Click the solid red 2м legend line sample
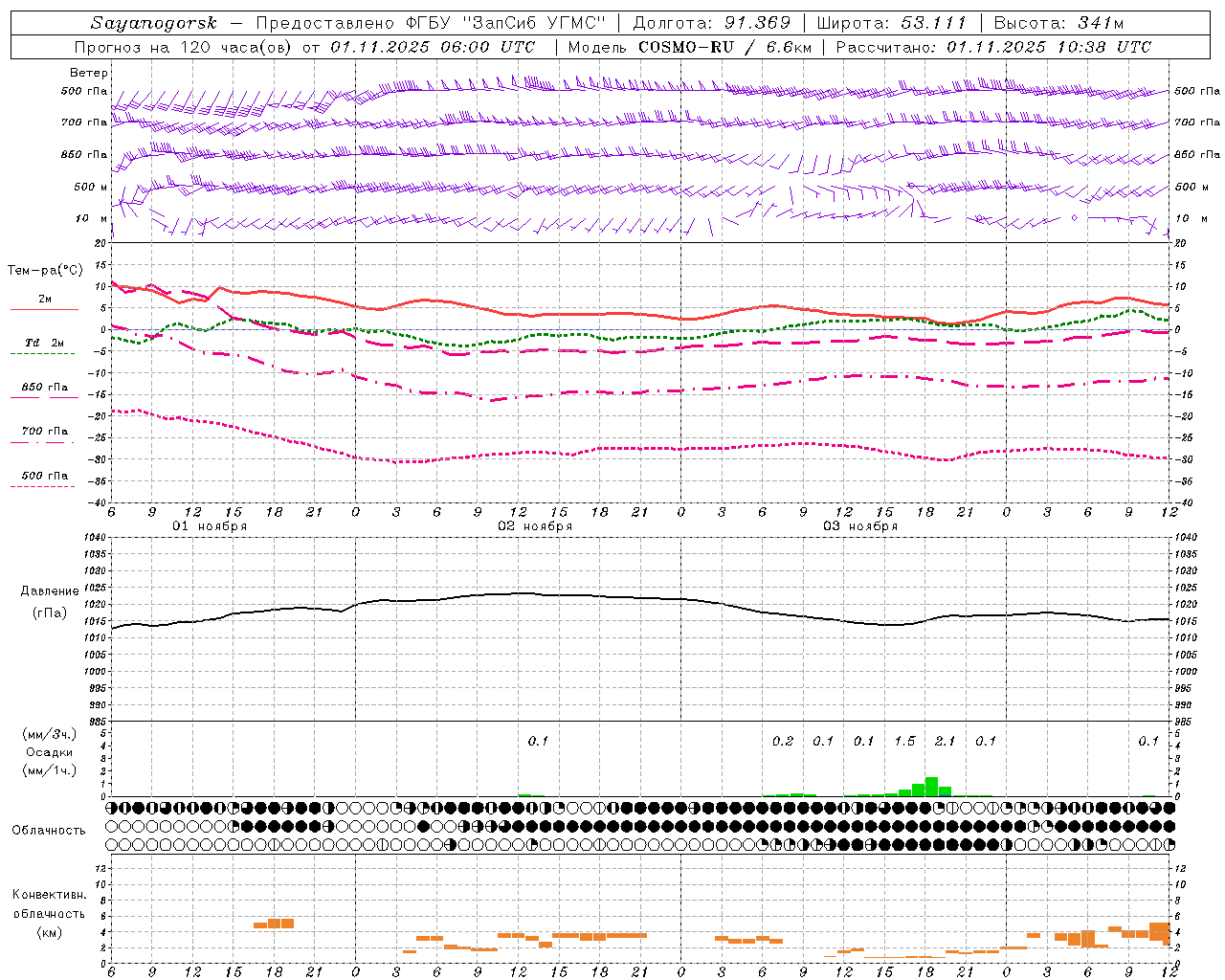 [x=44, y=309]
